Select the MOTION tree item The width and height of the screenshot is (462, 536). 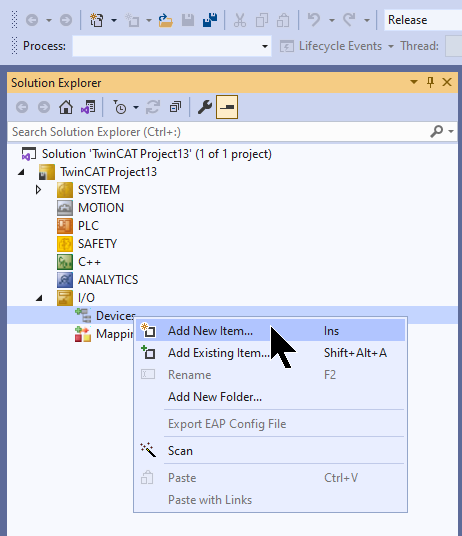101,208
